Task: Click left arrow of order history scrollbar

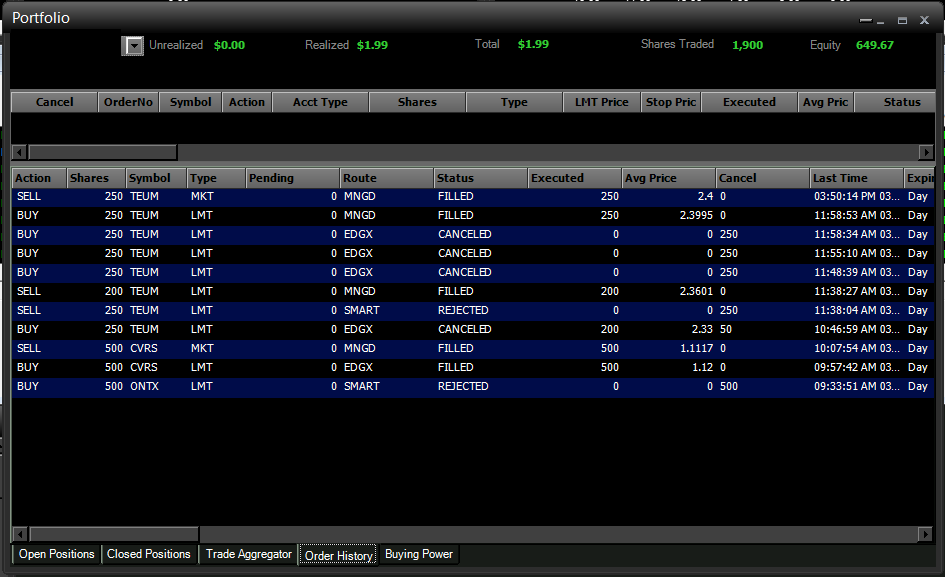Action: pos(19,534)
